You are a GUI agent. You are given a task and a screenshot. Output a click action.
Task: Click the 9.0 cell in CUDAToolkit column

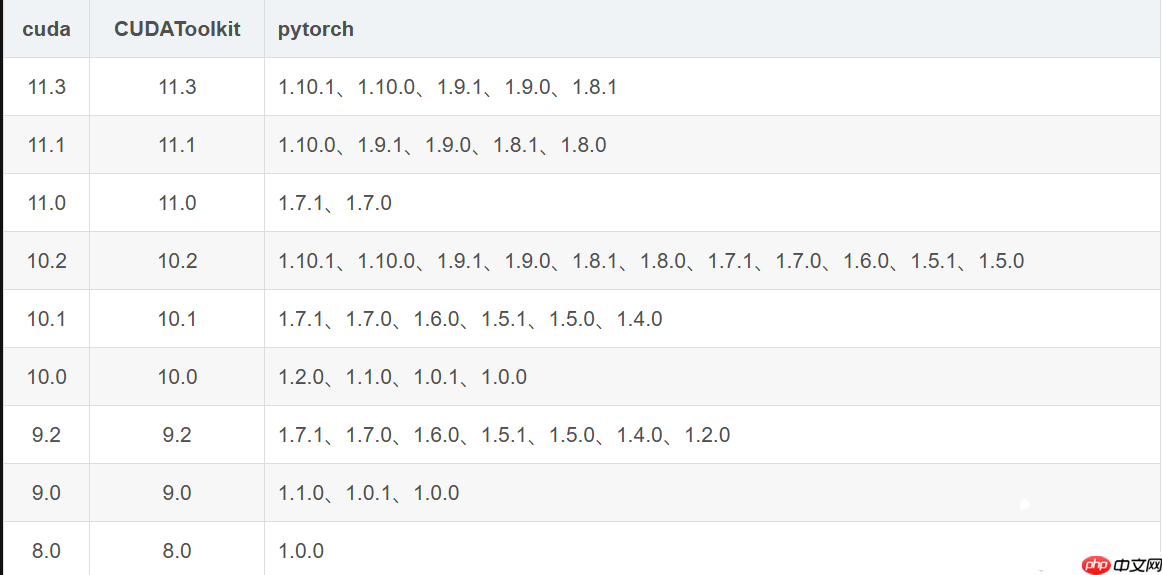[177, 493]
